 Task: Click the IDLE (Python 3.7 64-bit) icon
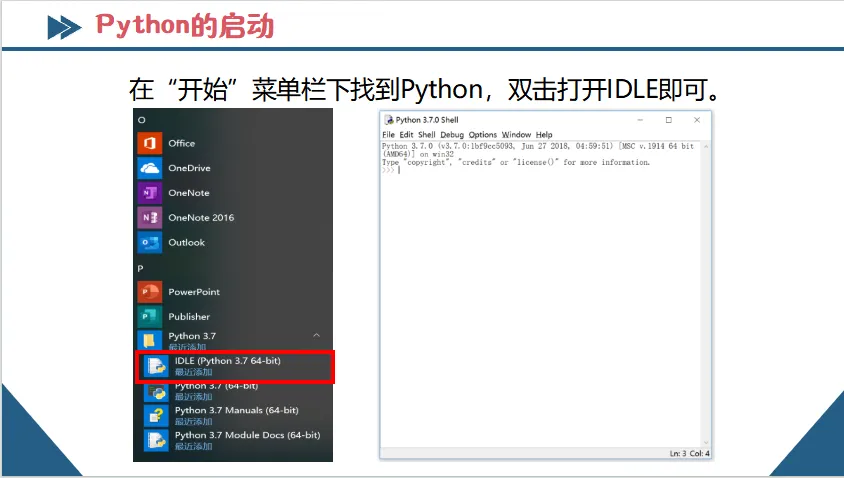tap(156, 366)
